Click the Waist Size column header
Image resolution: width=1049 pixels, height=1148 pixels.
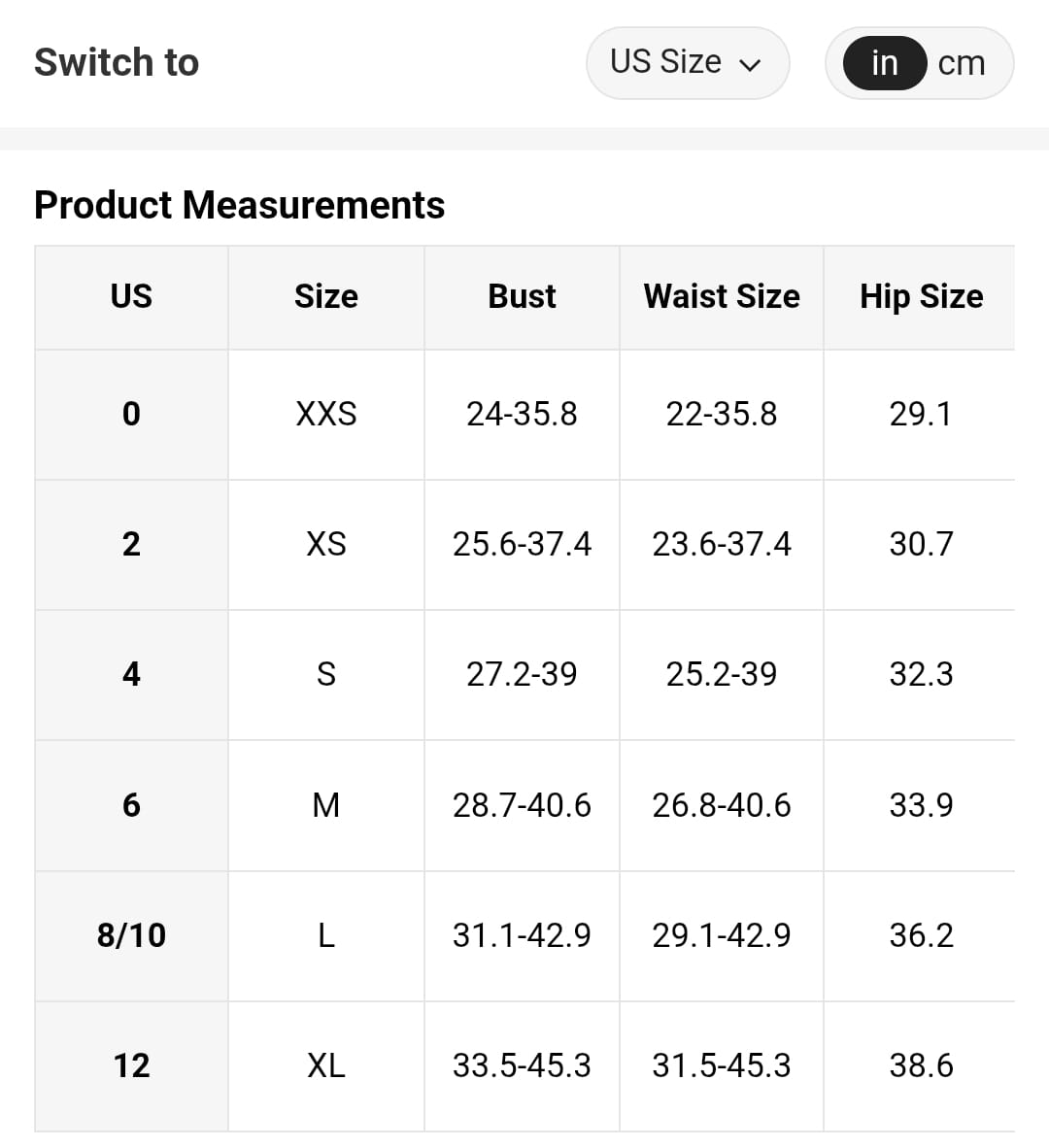tap(722, 296)
